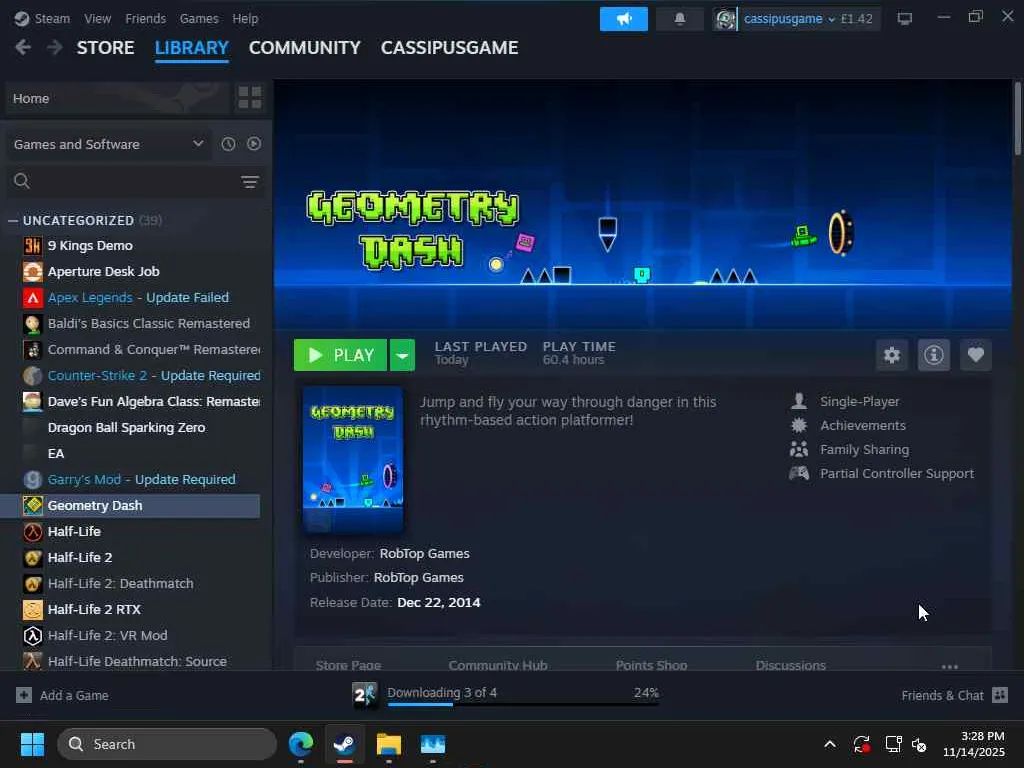This screenshot has width=1024, height=768.
Task: Go to library Home
Action: 118,98
